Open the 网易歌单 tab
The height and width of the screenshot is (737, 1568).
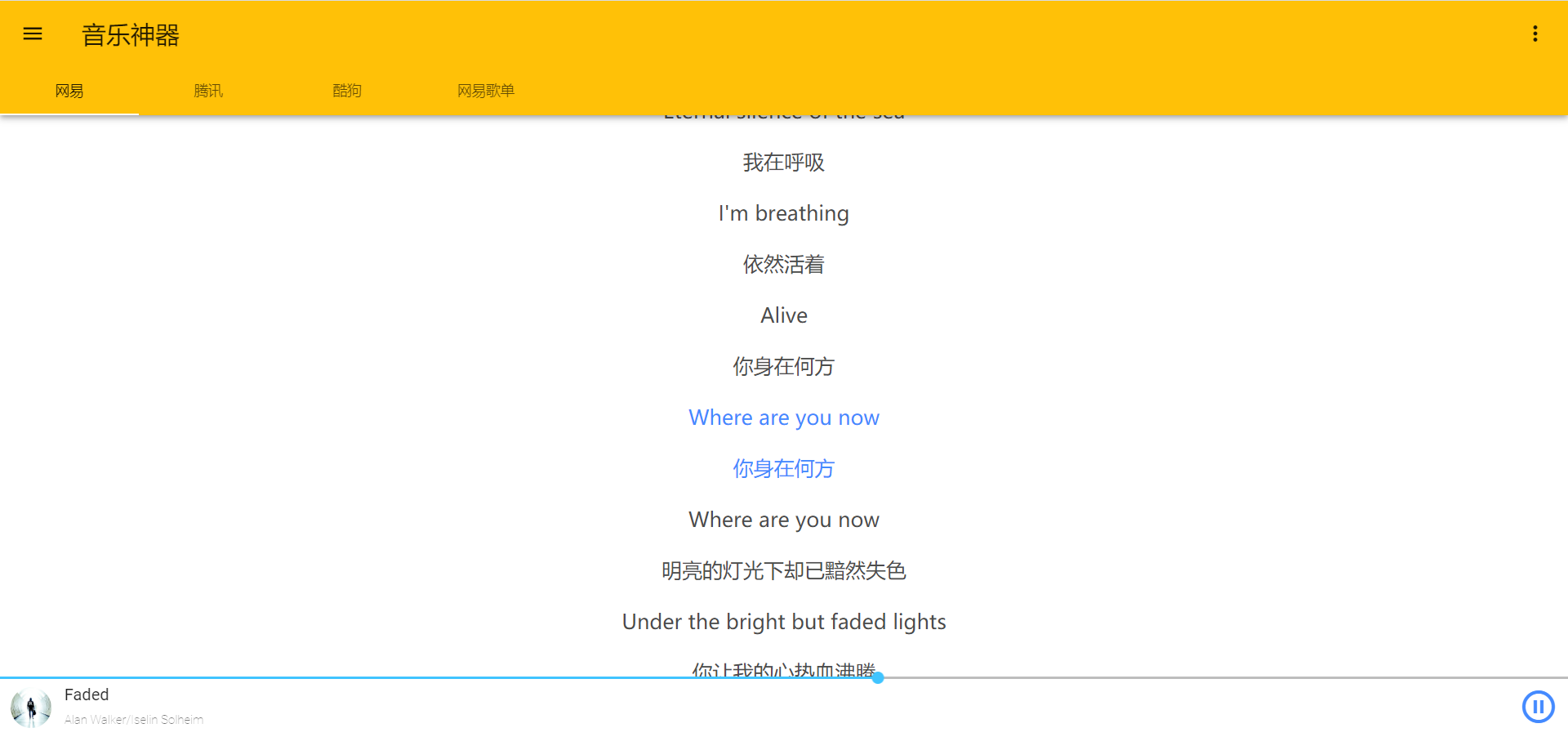pyautogui.click(x=486, y=91)
